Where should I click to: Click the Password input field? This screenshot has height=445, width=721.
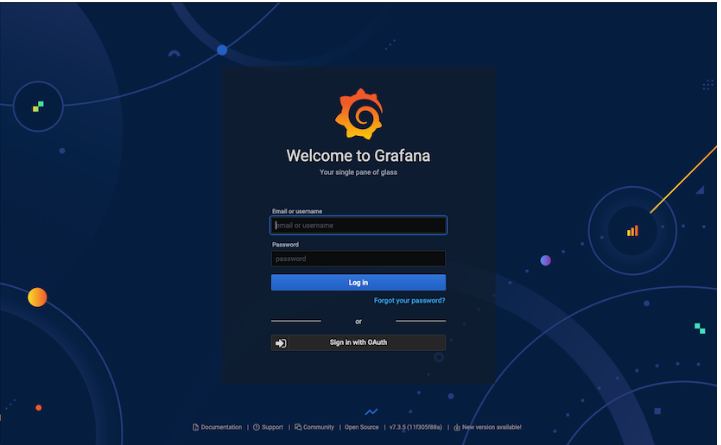click(358, 258)
